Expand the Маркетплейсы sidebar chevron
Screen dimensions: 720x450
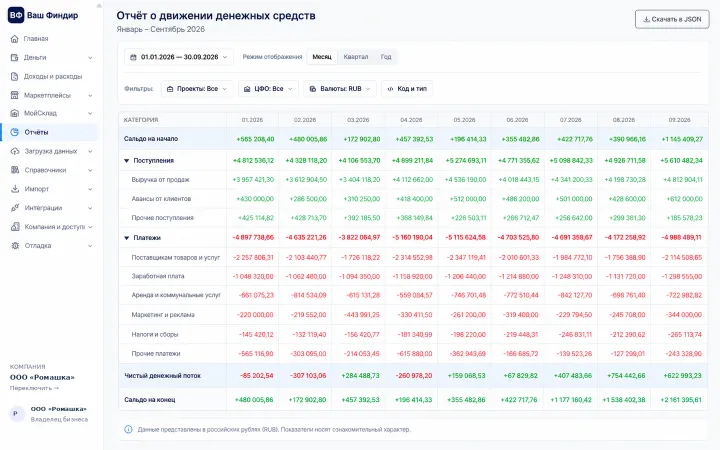click(90, 96)
